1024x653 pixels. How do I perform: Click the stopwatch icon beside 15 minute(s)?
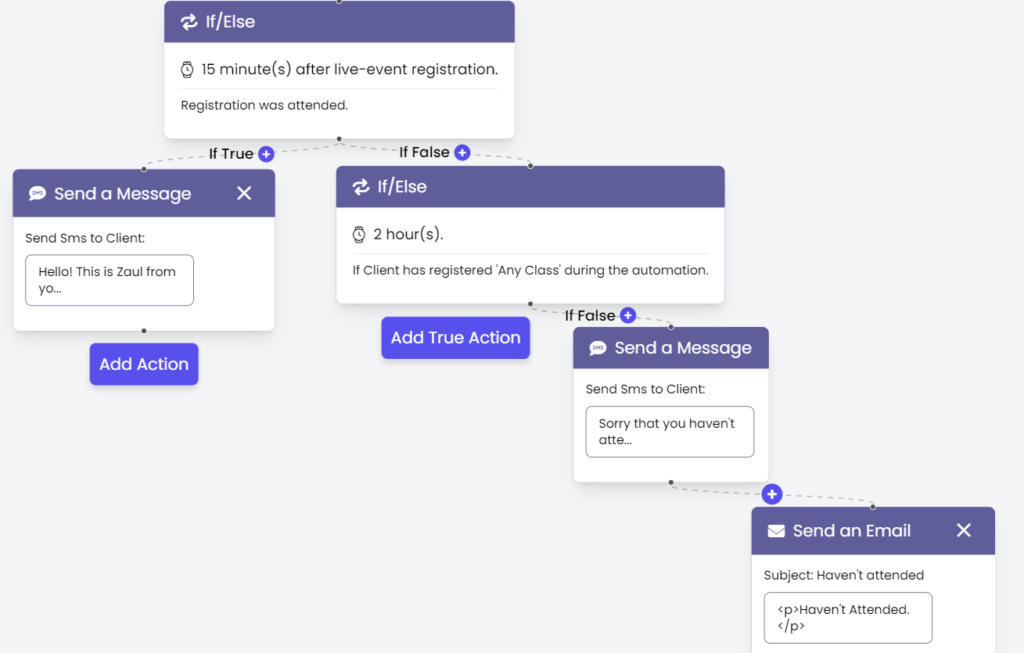187,70
